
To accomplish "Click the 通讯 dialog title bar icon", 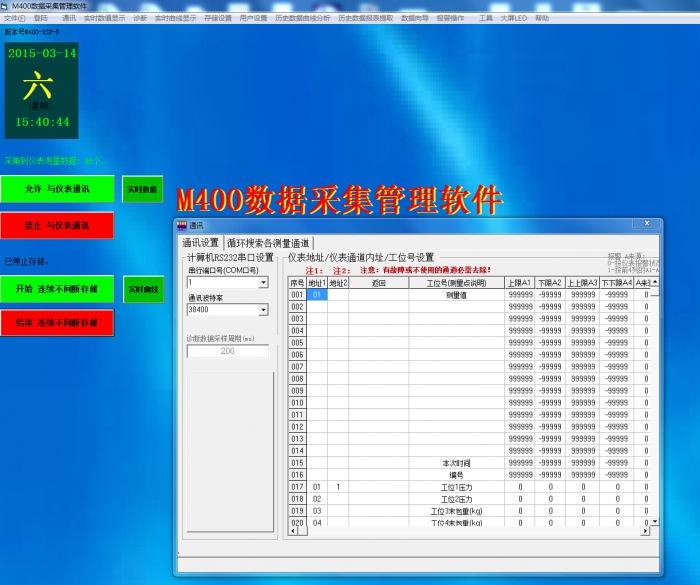I will tap(182, 226).
